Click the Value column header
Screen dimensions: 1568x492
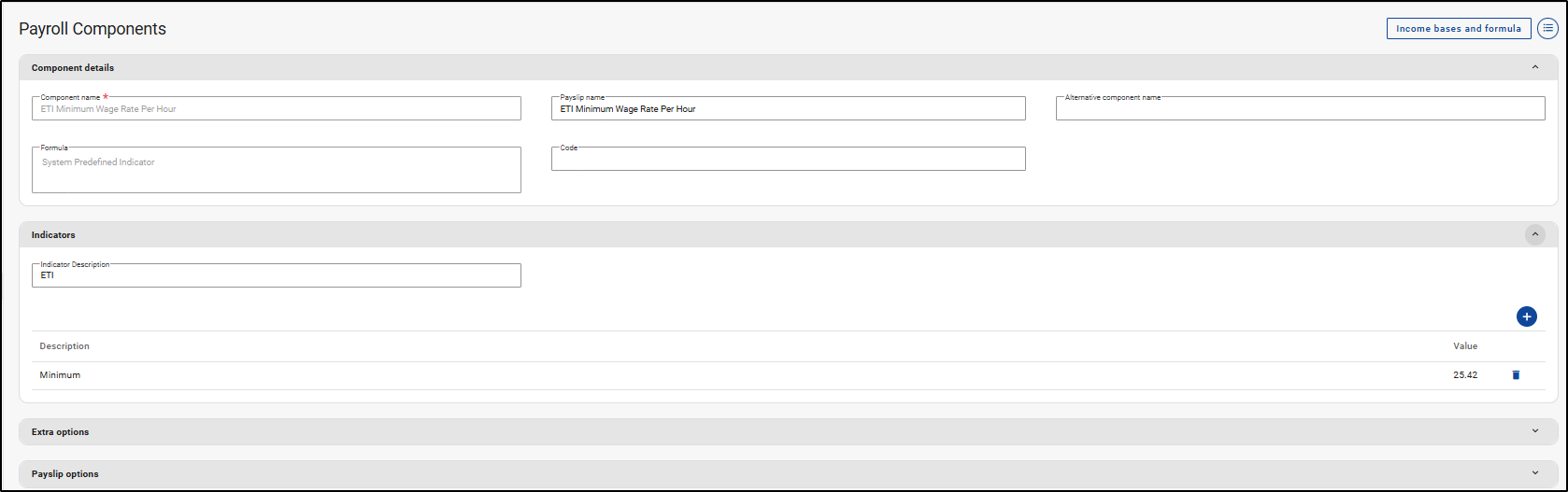pos(1465,346)
